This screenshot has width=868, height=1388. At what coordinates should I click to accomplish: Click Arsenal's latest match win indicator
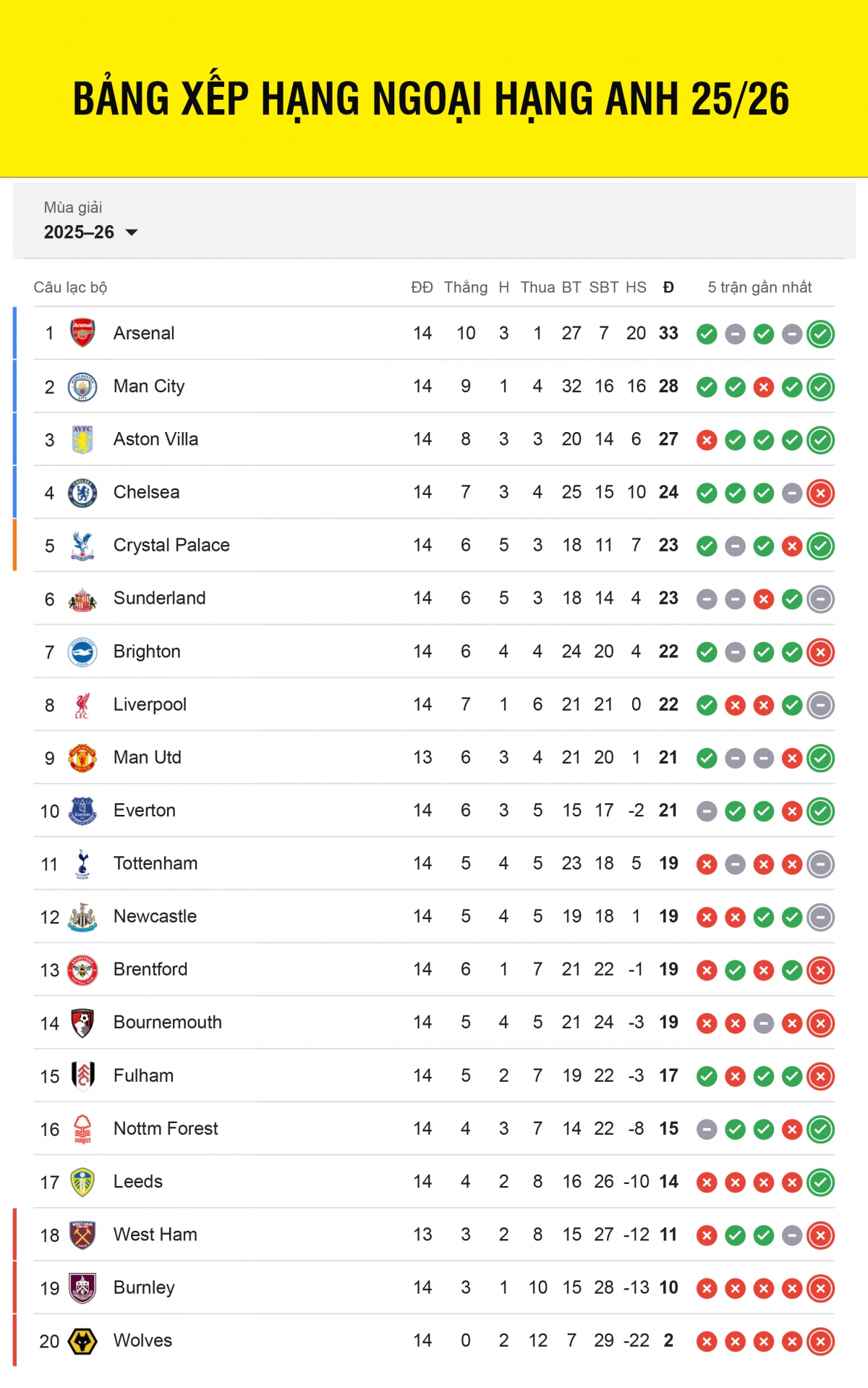820,334
